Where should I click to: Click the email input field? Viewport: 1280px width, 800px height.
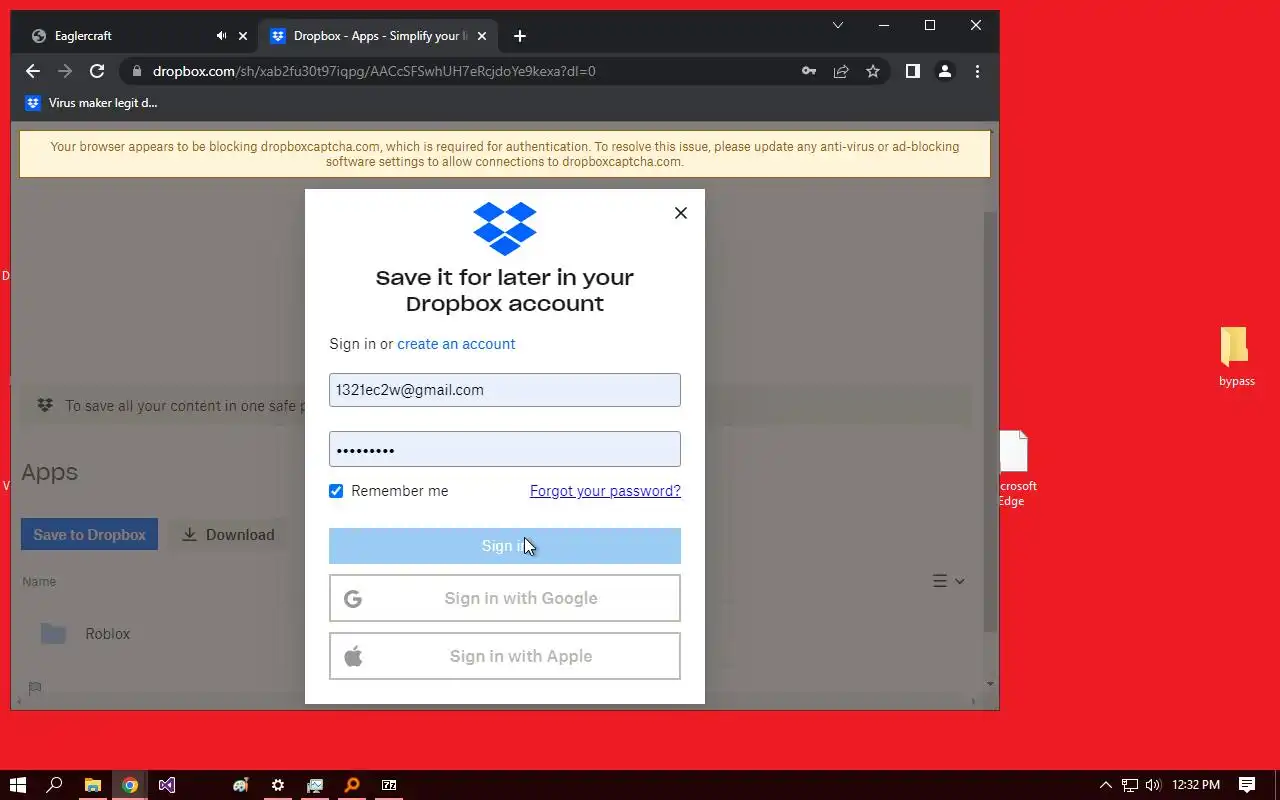[505, 390]
